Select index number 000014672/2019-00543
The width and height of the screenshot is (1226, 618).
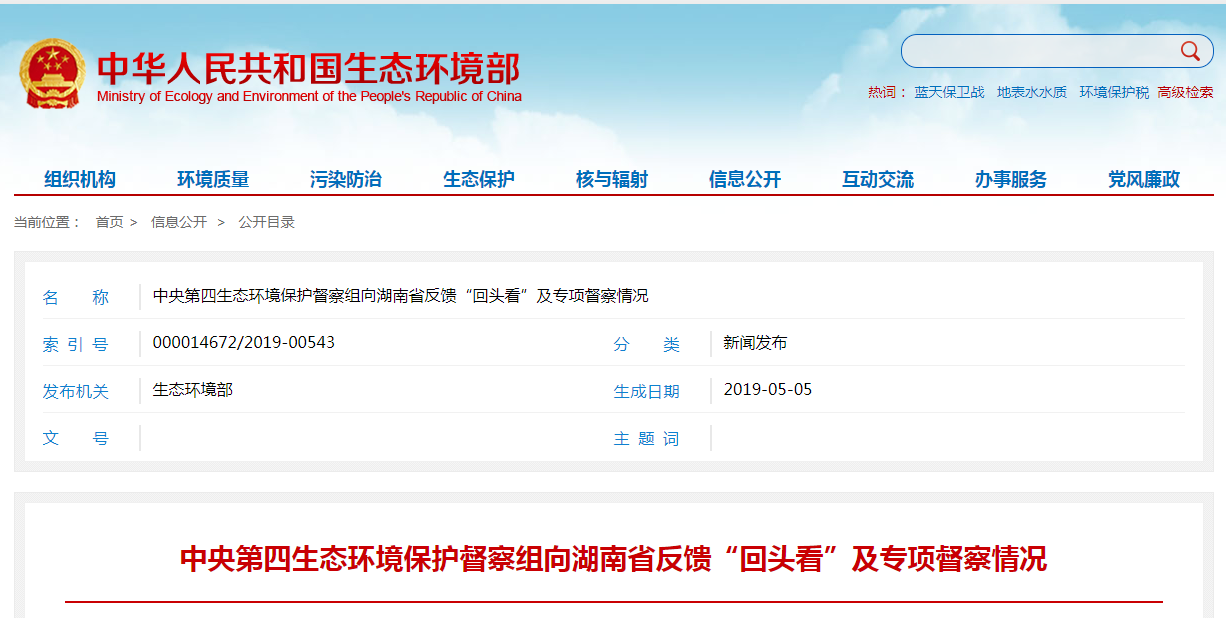pos(244,342)
